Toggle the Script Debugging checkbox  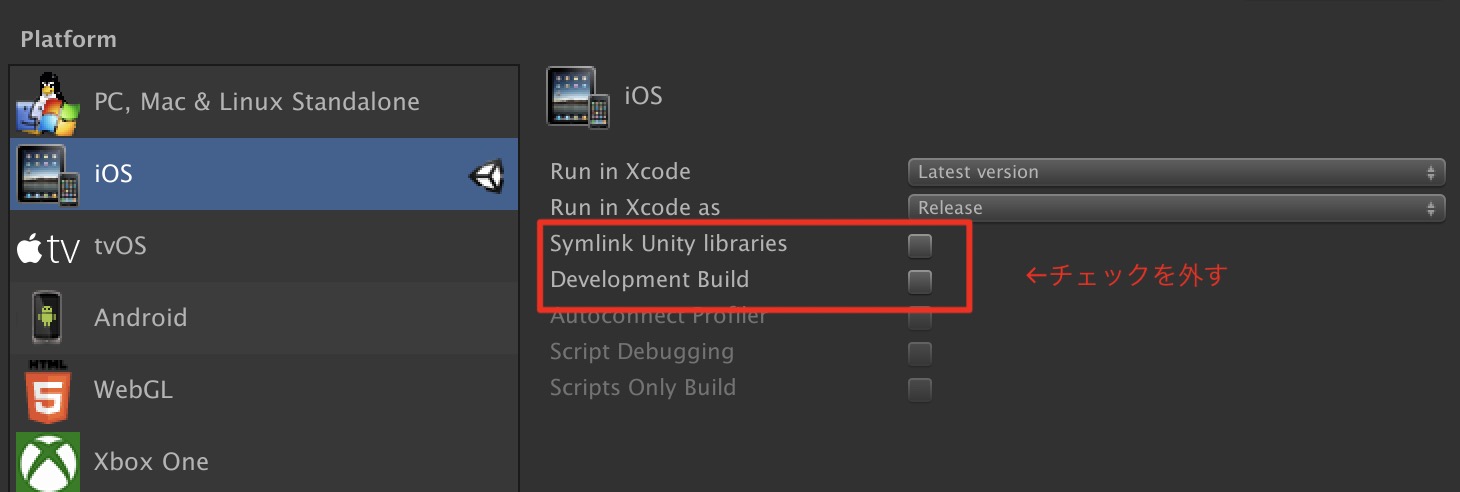tap(919, 353)
